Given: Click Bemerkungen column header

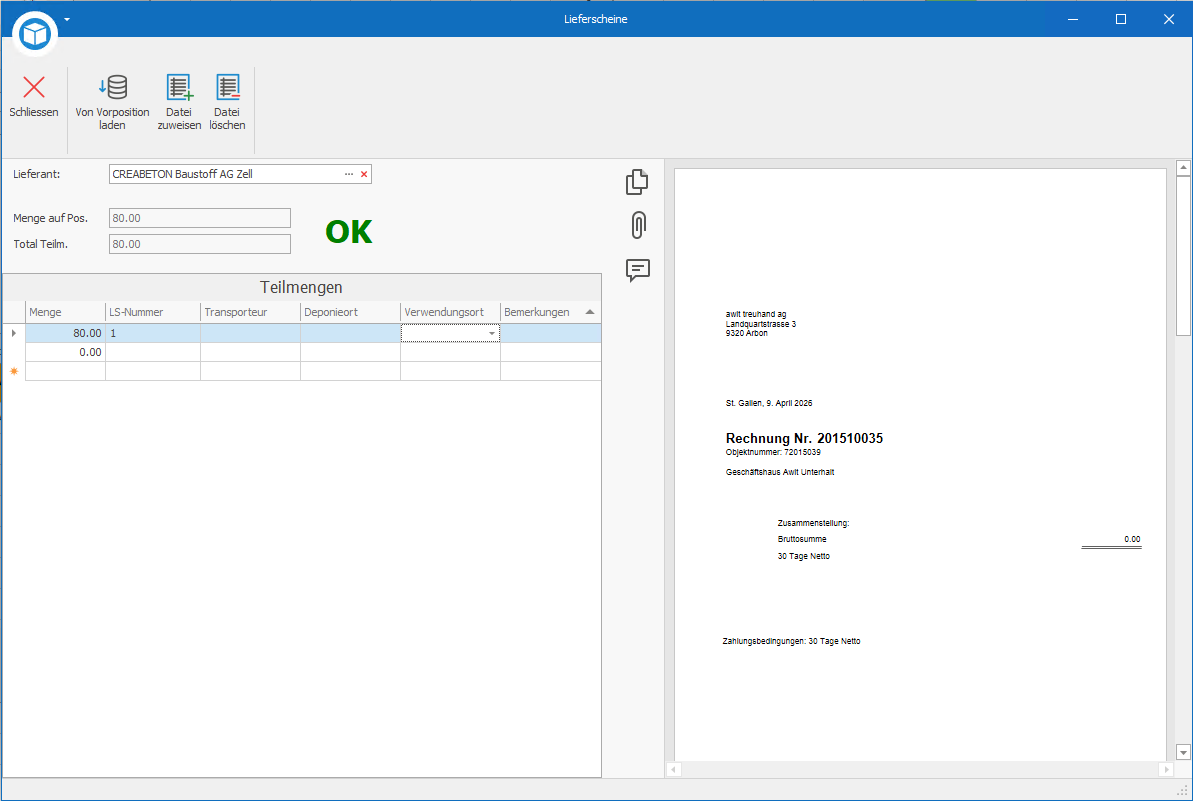Looking at the screenshot, I should tap(550, 312).
